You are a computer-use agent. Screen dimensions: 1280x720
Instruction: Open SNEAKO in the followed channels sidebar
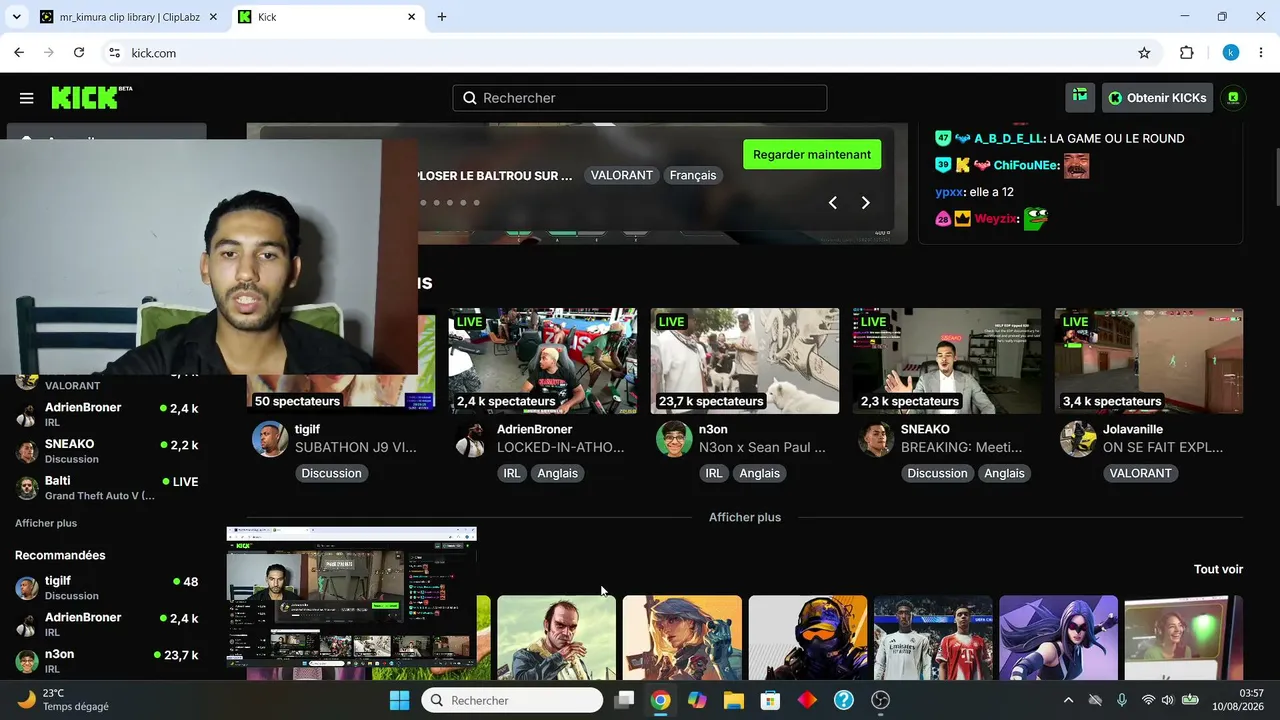[x=107, y=451]
